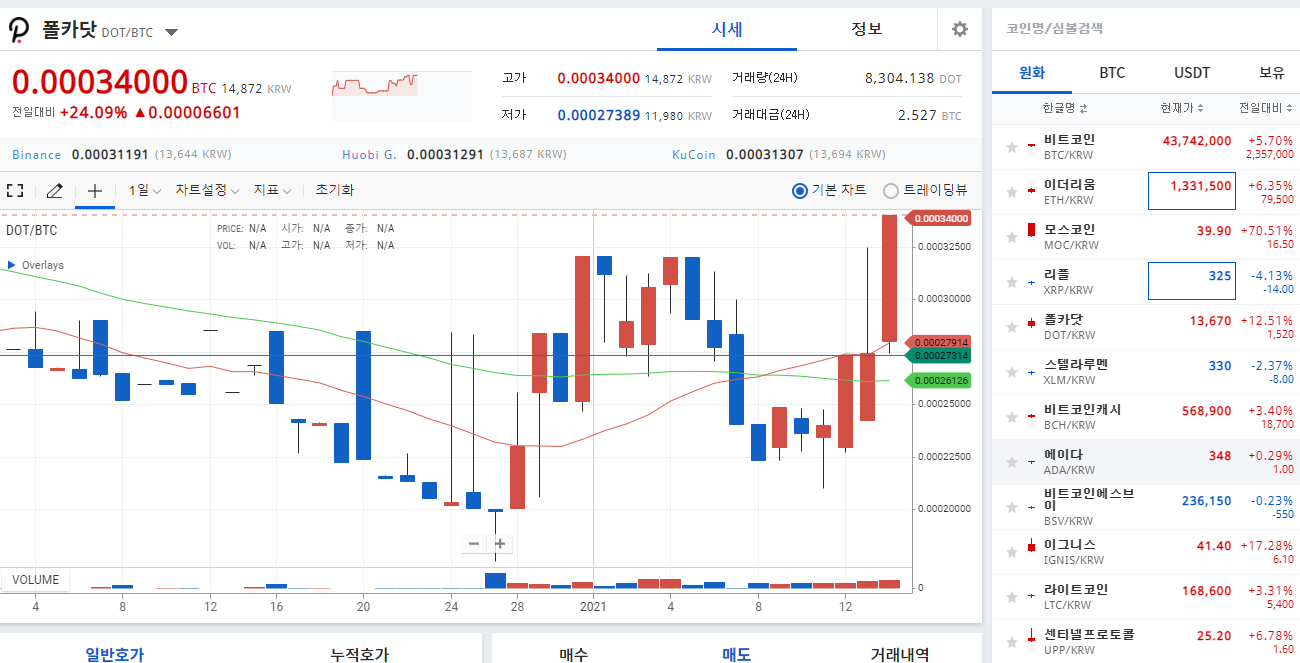The height and width of the screenshot is (663, 1300).
Task: Focus the 코인명/심볼검색 search field
Action: click(1146, 28)
